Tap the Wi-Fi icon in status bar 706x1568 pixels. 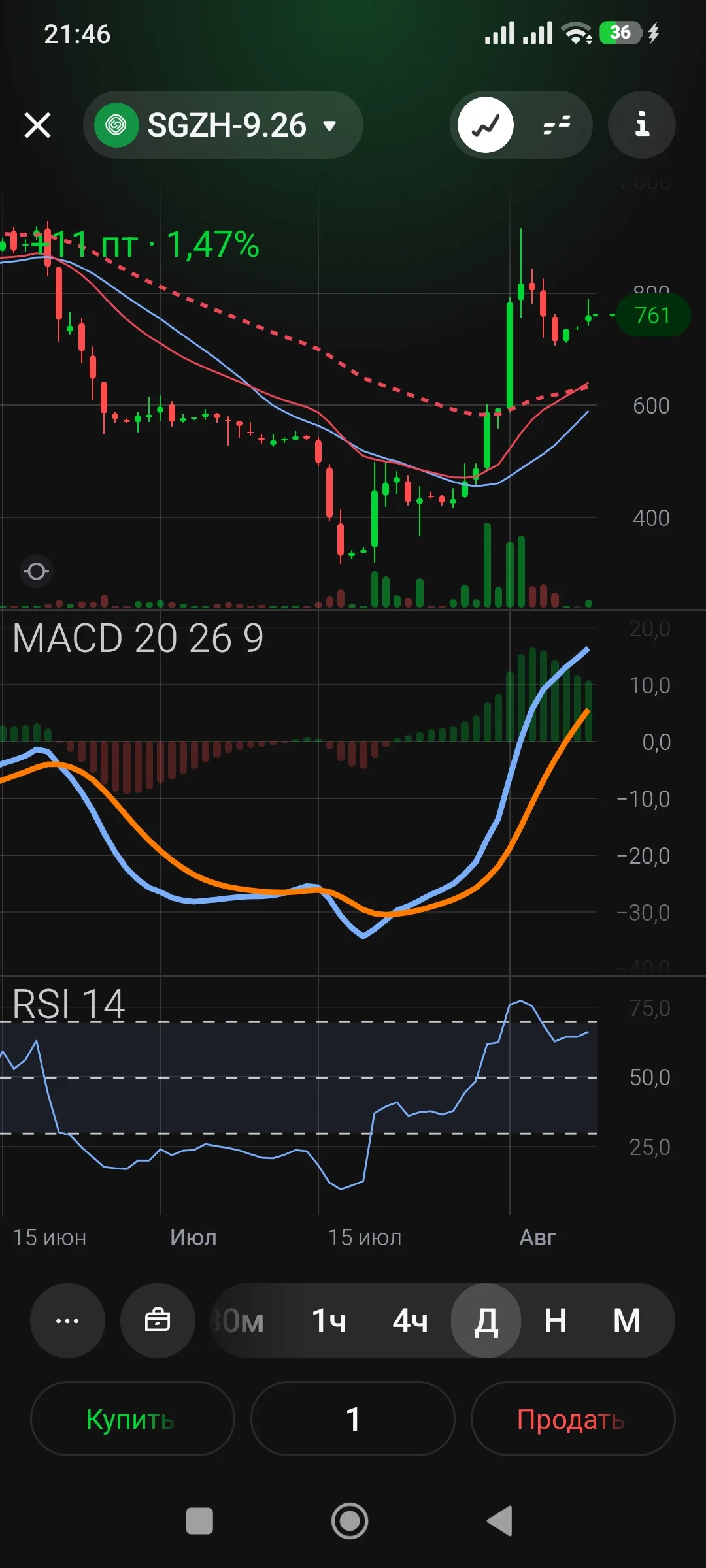577,33
